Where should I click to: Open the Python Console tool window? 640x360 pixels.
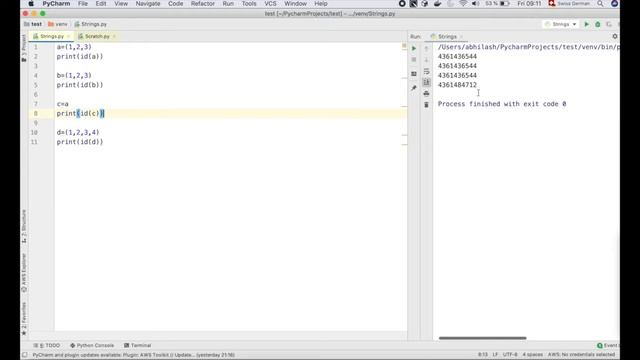click(x=92, y=345)
